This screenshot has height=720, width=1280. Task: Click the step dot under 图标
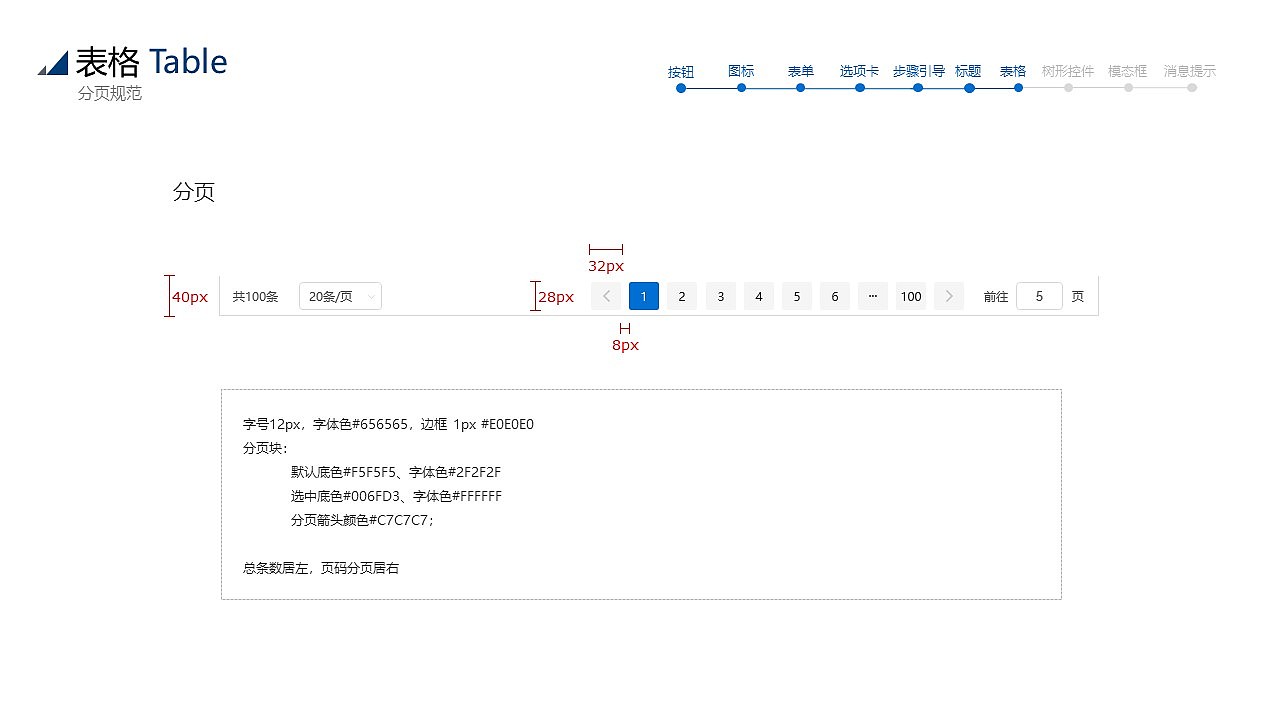(x=741, y=88)
